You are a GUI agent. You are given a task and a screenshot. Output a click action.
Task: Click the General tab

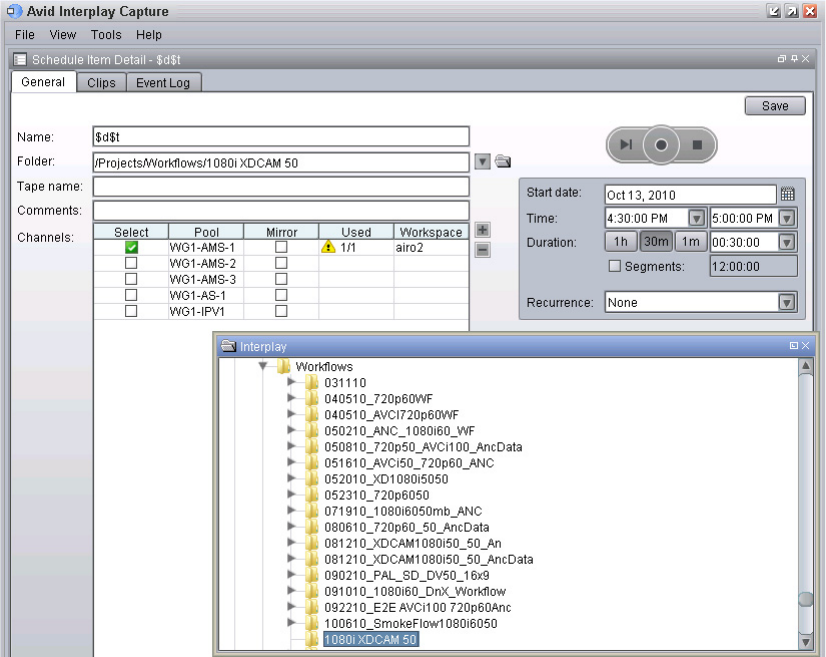point(43,82)
